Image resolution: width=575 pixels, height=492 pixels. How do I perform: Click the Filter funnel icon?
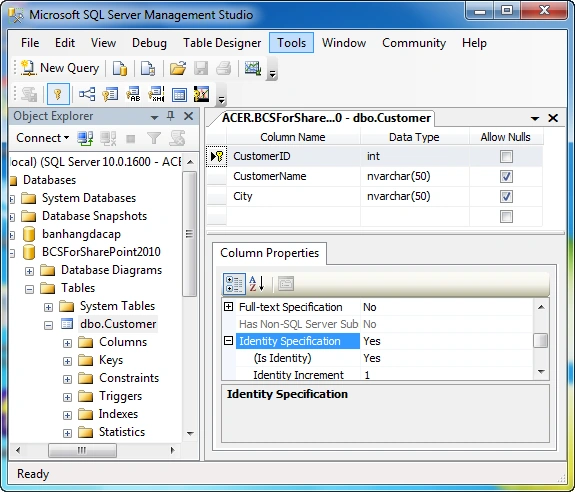[x=154, y=138]
